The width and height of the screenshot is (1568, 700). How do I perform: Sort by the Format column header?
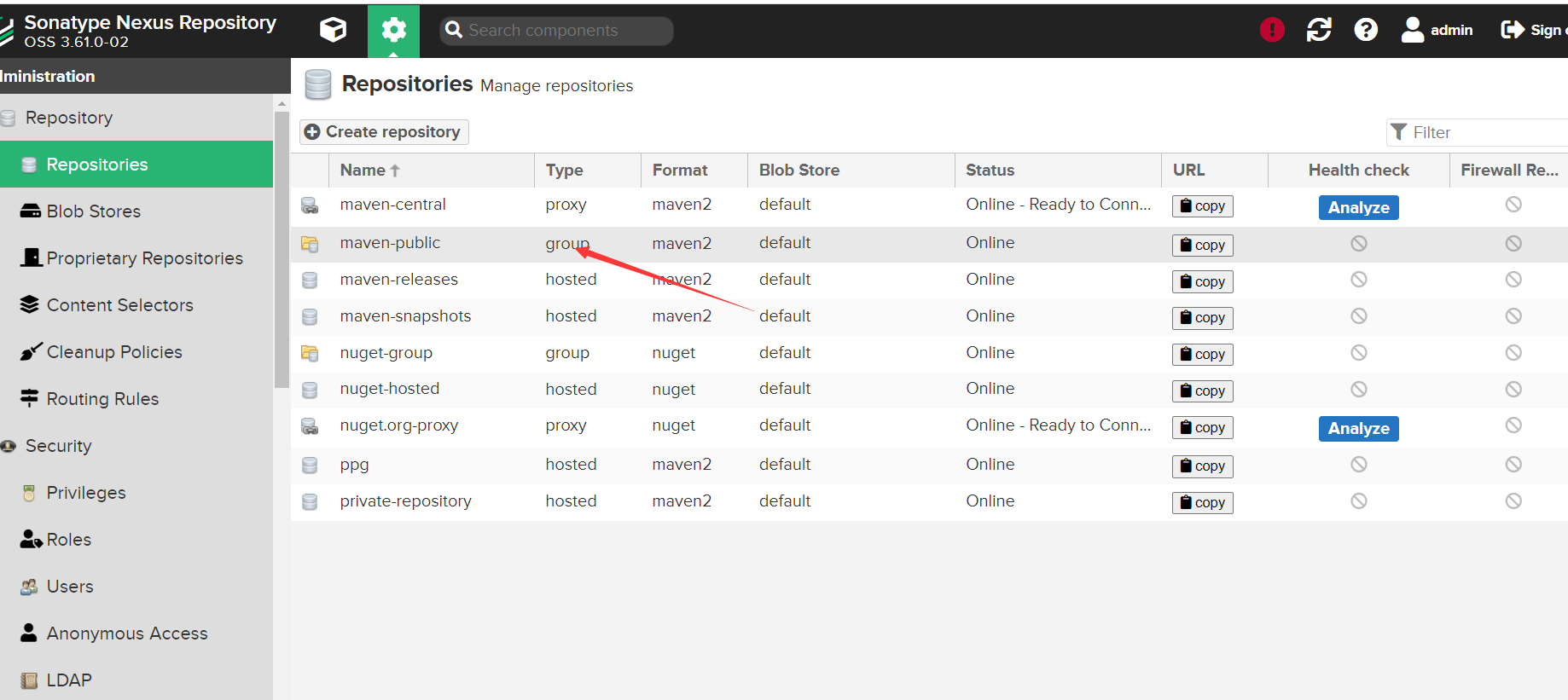point(694,171)
